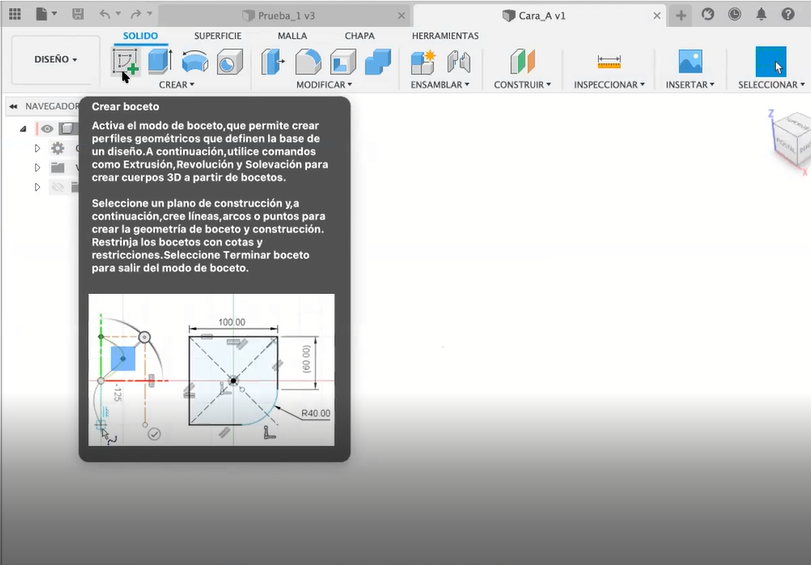This screenshot has height=565, width=811.
Task: Expand the CREAR menu
Action: [x=176, y=85]
